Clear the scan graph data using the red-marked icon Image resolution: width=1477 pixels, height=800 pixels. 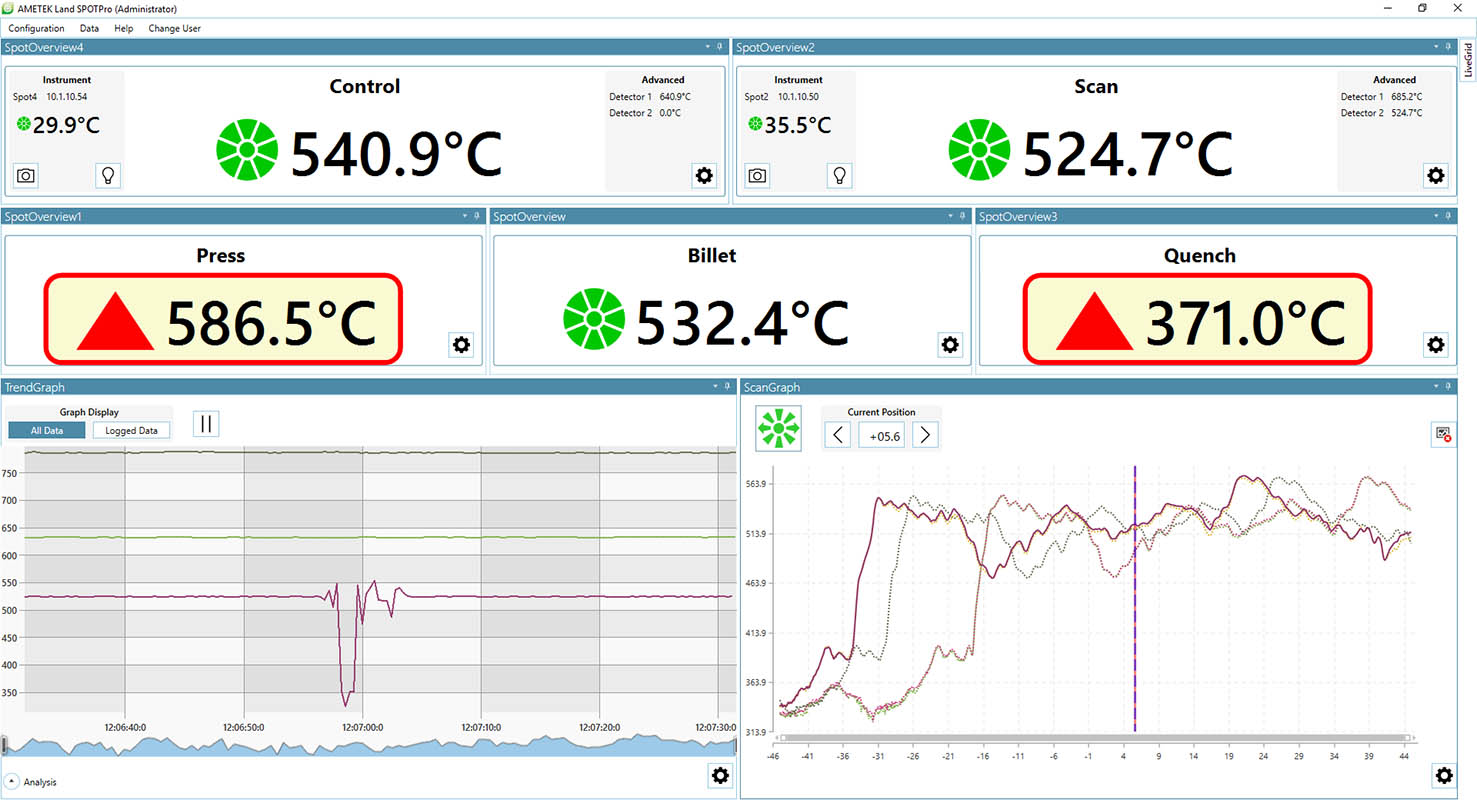pyautogui.click(x=1442, y=434)
